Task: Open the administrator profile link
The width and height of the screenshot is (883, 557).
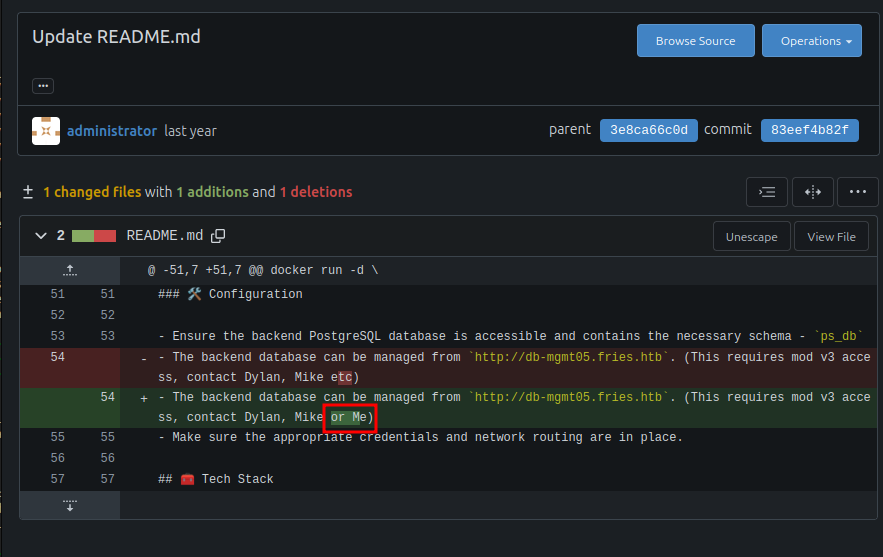Action: (112, 131)
